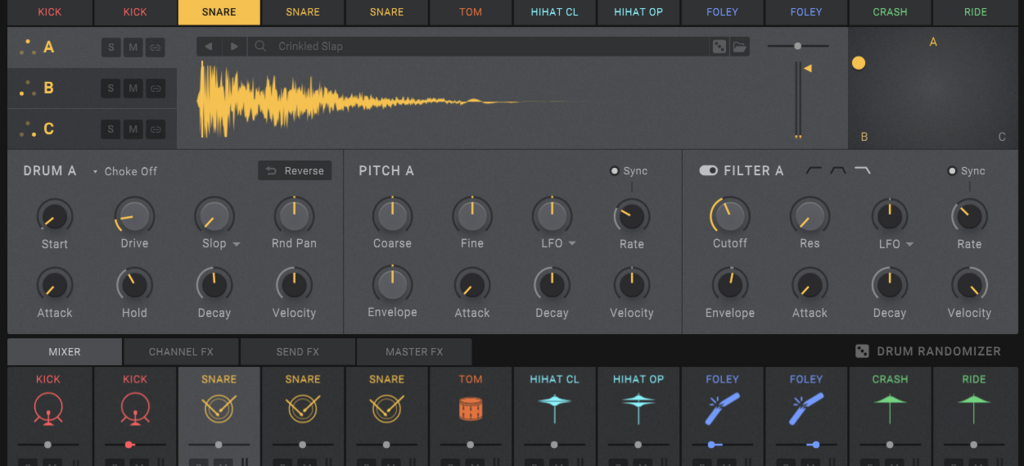Click the Hold knob in Drum A
Viewport: 1024px width, 466px height.
135,285
